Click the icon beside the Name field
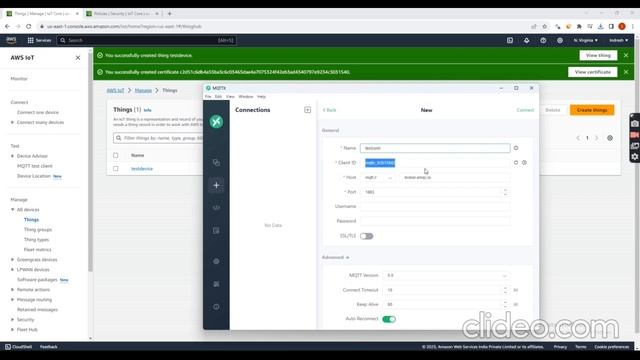 tap(516, 148)
